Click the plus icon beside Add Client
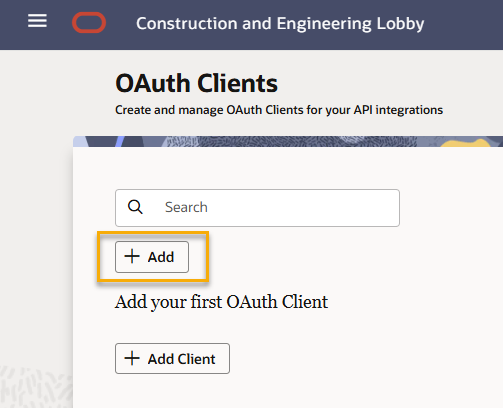The height and width of the screenshot is (408, 503). click(132, 358)
